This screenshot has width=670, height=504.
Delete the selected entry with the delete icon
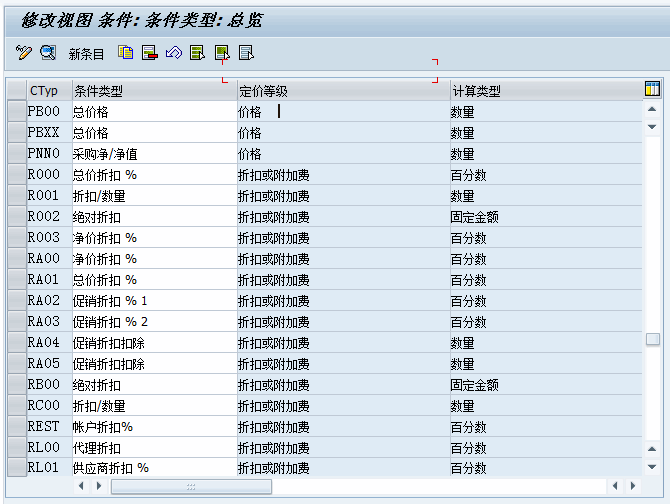(150, 53)
